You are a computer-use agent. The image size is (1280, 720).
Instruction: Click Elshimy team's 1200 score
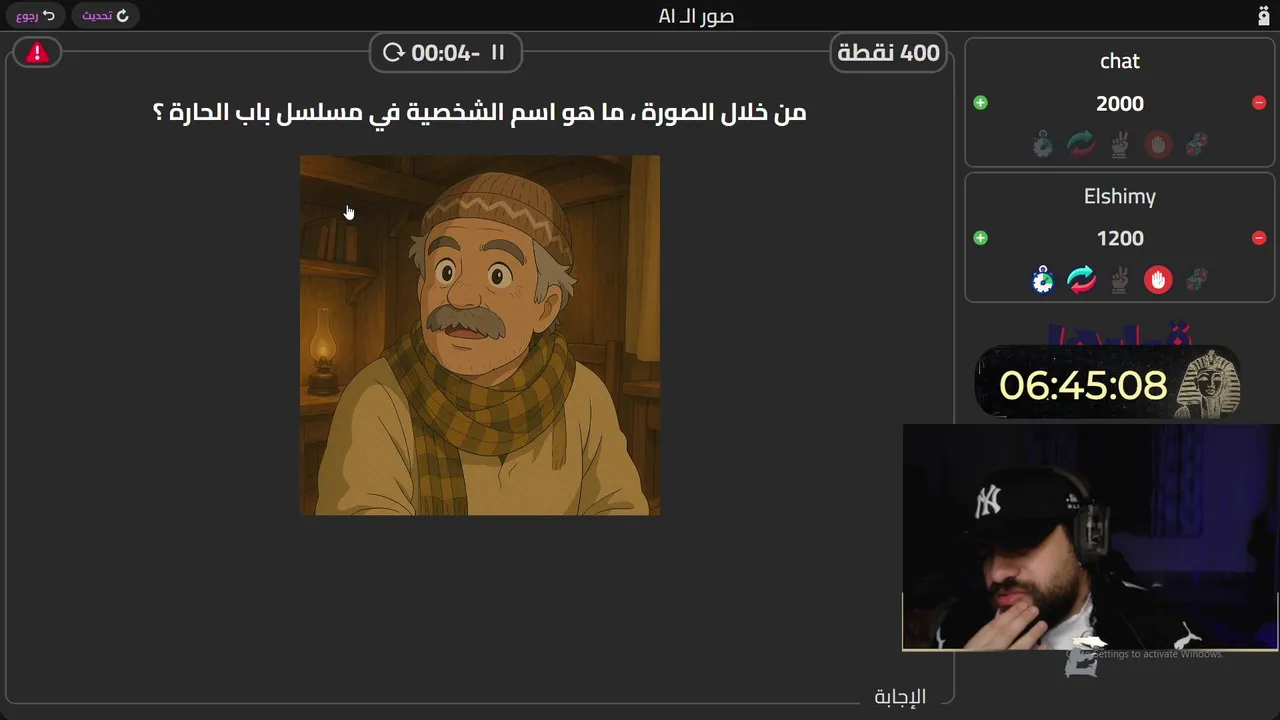pos(1120,238)
